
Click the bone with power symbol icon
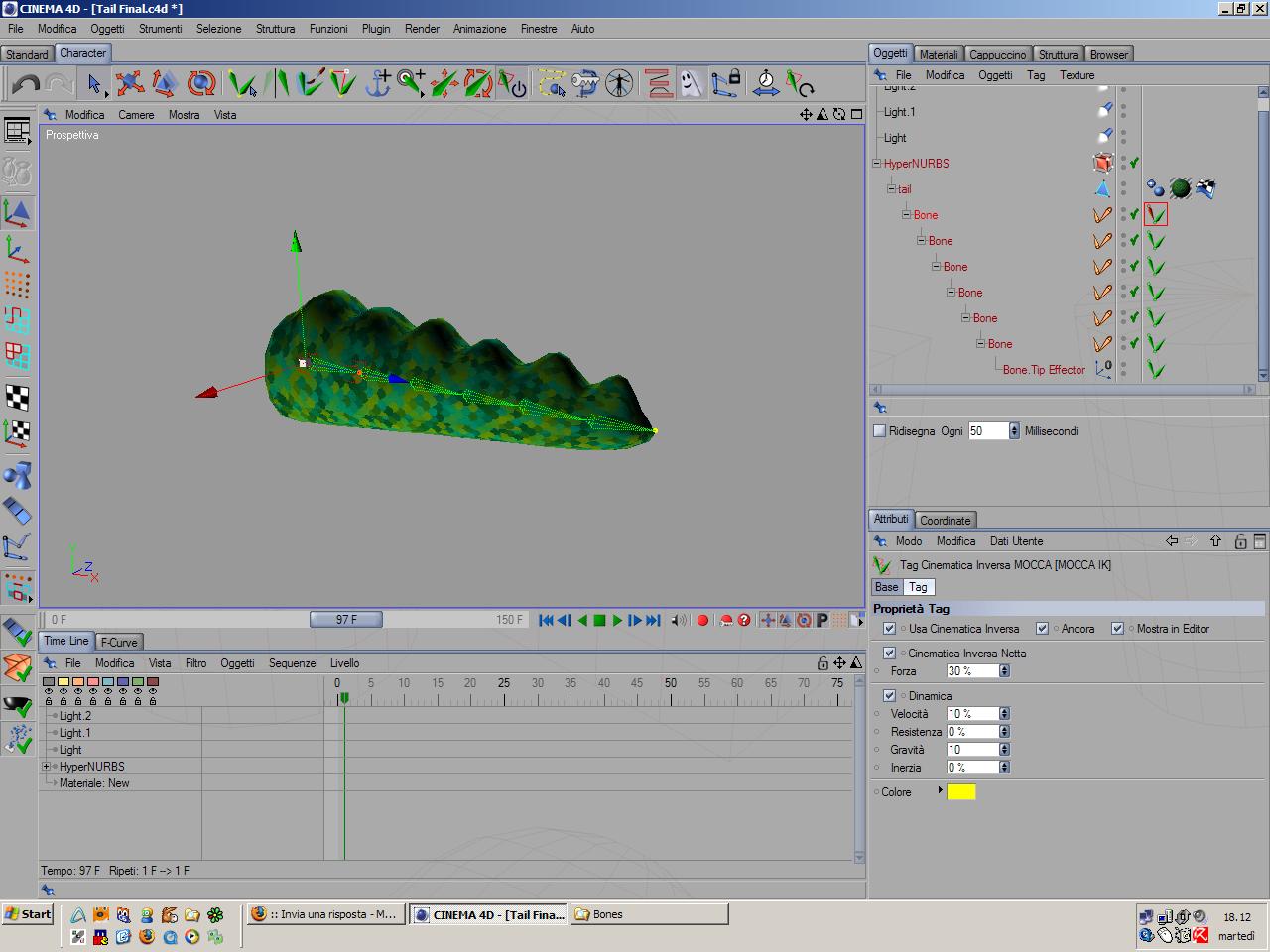pyautogui.click(x=512, y=83)
